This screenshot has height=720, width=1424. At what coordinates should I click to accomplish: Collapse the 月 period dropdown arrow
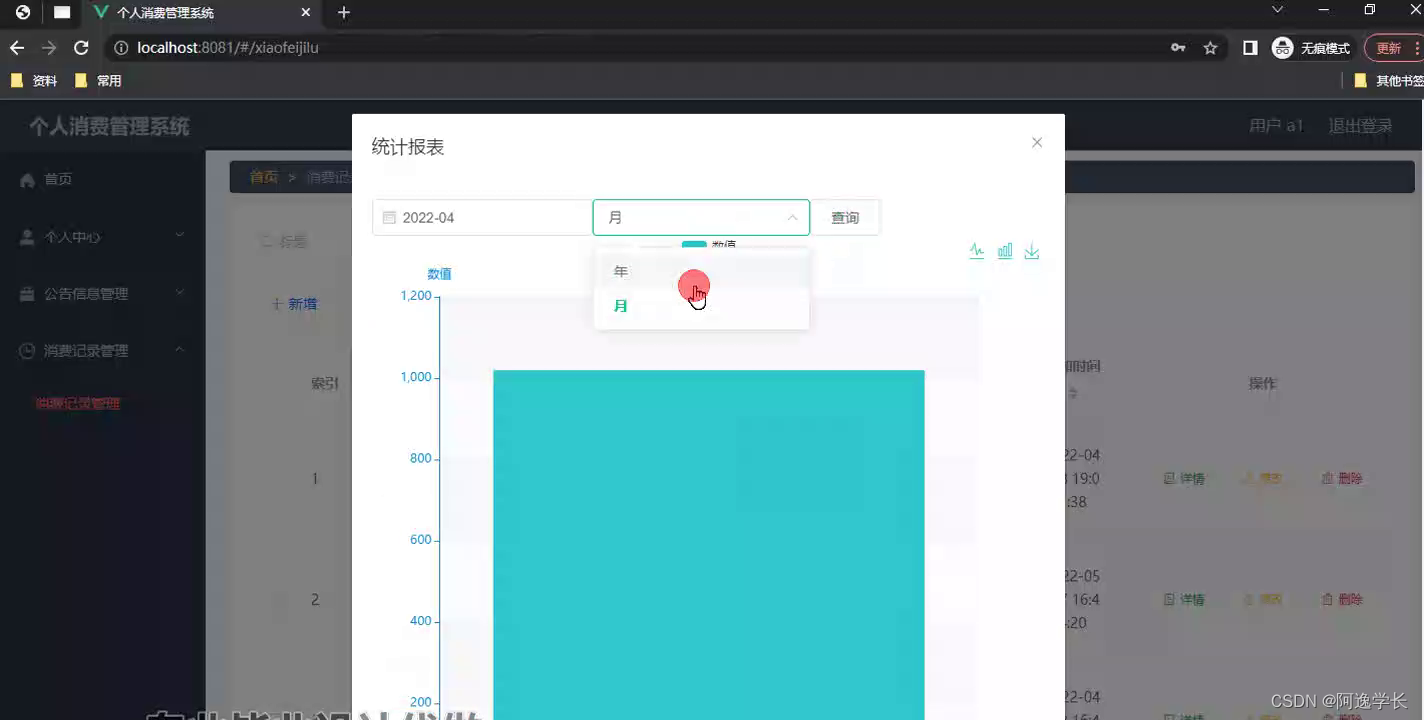[792, 217]
